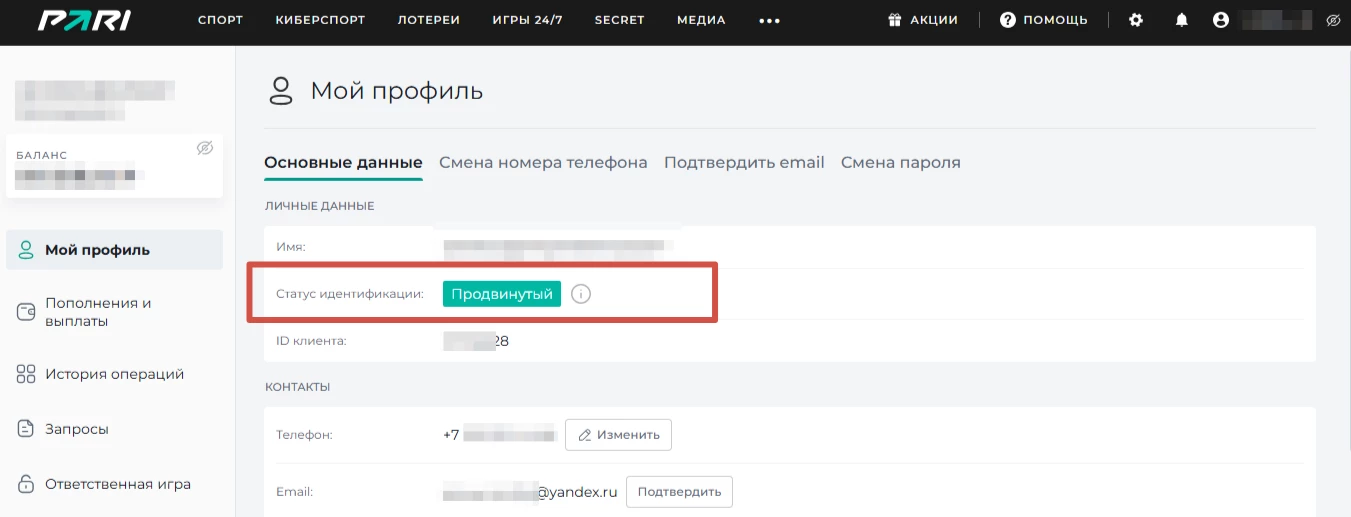Click the identification status info icon
The image size is (1351, 517).
click(x=581, y=294)
